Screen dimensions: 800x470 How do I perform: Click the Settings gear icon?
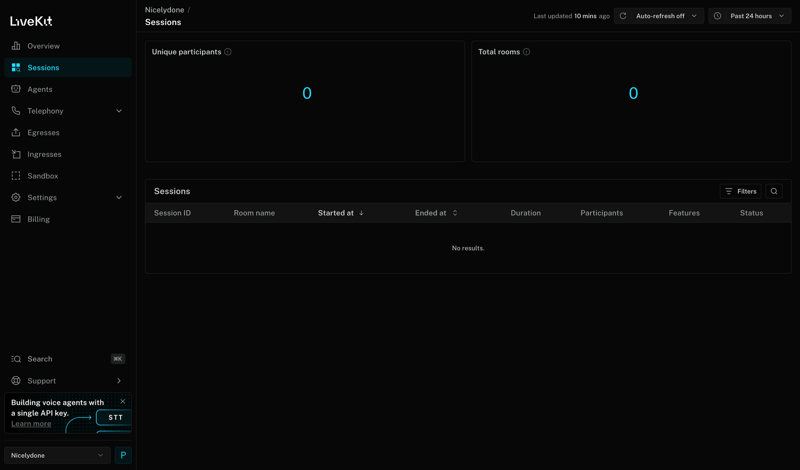[x=16, y=197]
